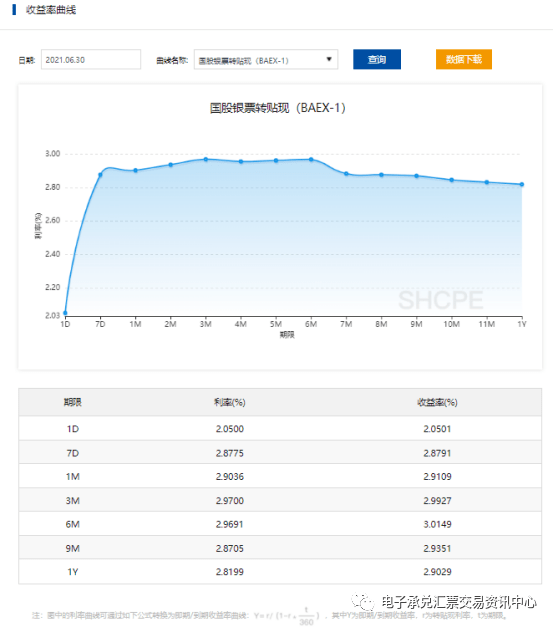Click rate value 2.9700

pyautogui.click(x=230, y=501)
